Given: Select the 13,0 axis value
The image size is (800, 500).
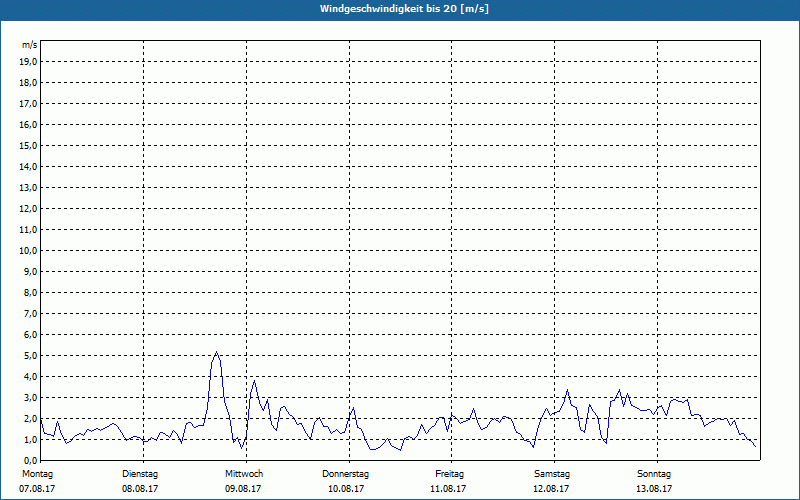Looking at the screenshot, I should pyautogui.click(x=29, y=187).
